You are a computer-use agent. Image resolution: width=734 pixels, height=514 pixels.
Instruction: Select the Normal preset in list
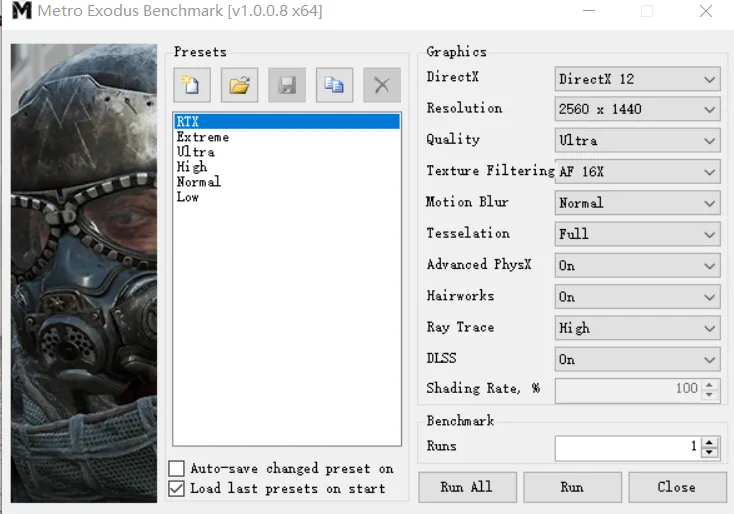coord(287,182)
